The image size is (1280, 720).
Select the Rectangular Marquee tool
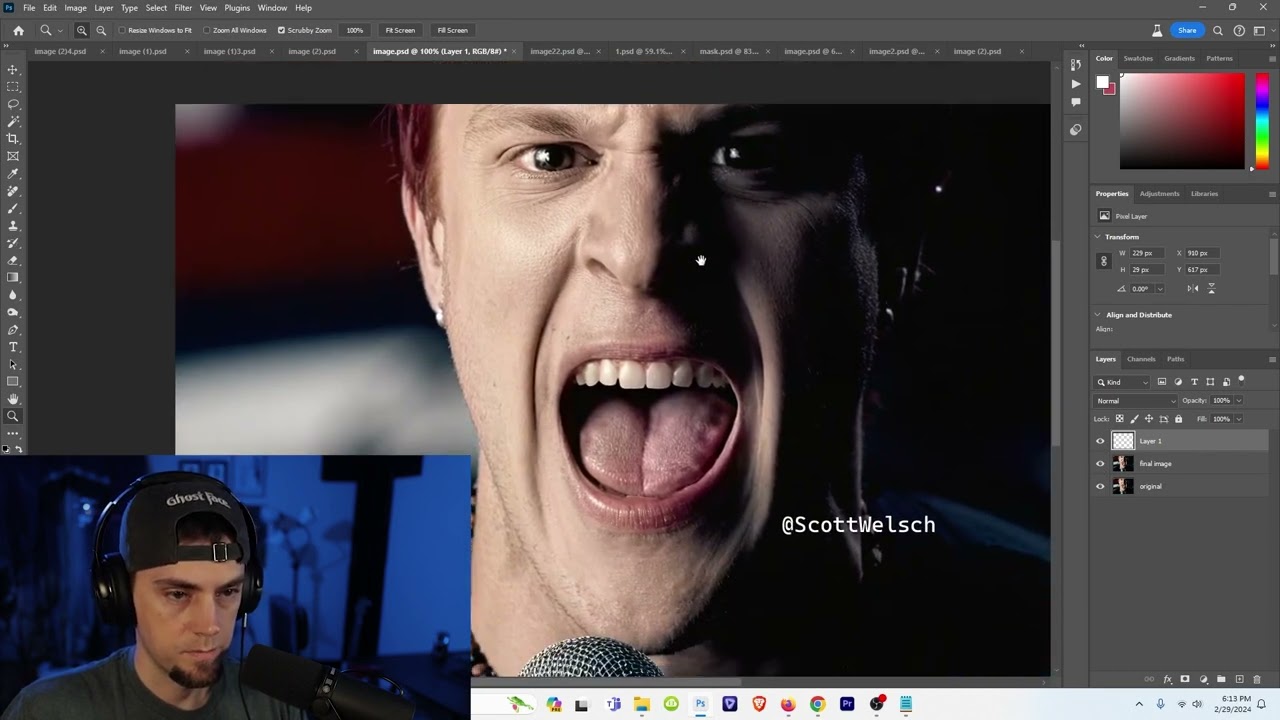pyautogui.click(x=13, y=87)
